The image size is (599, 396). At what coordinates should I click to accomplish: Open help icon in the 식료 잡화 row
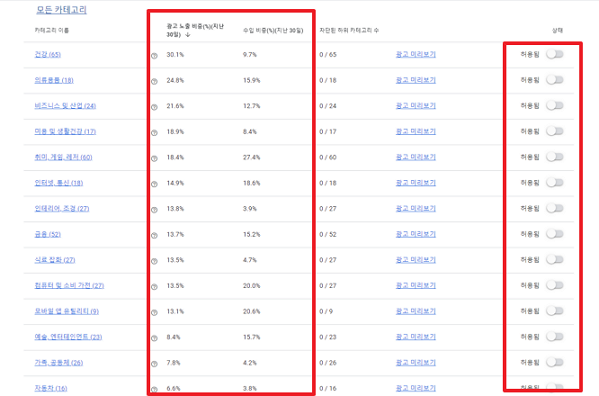(x=154, y=261)
